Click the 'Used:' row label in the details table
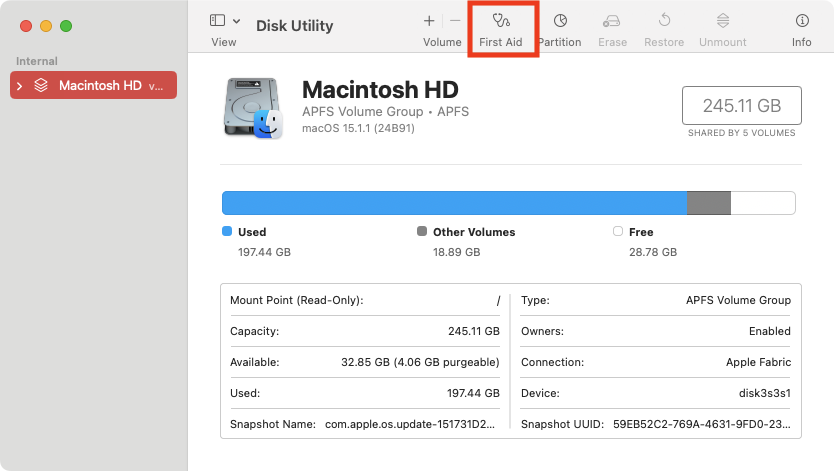Screen dimensions: 834x471 [x=245, y=393]
